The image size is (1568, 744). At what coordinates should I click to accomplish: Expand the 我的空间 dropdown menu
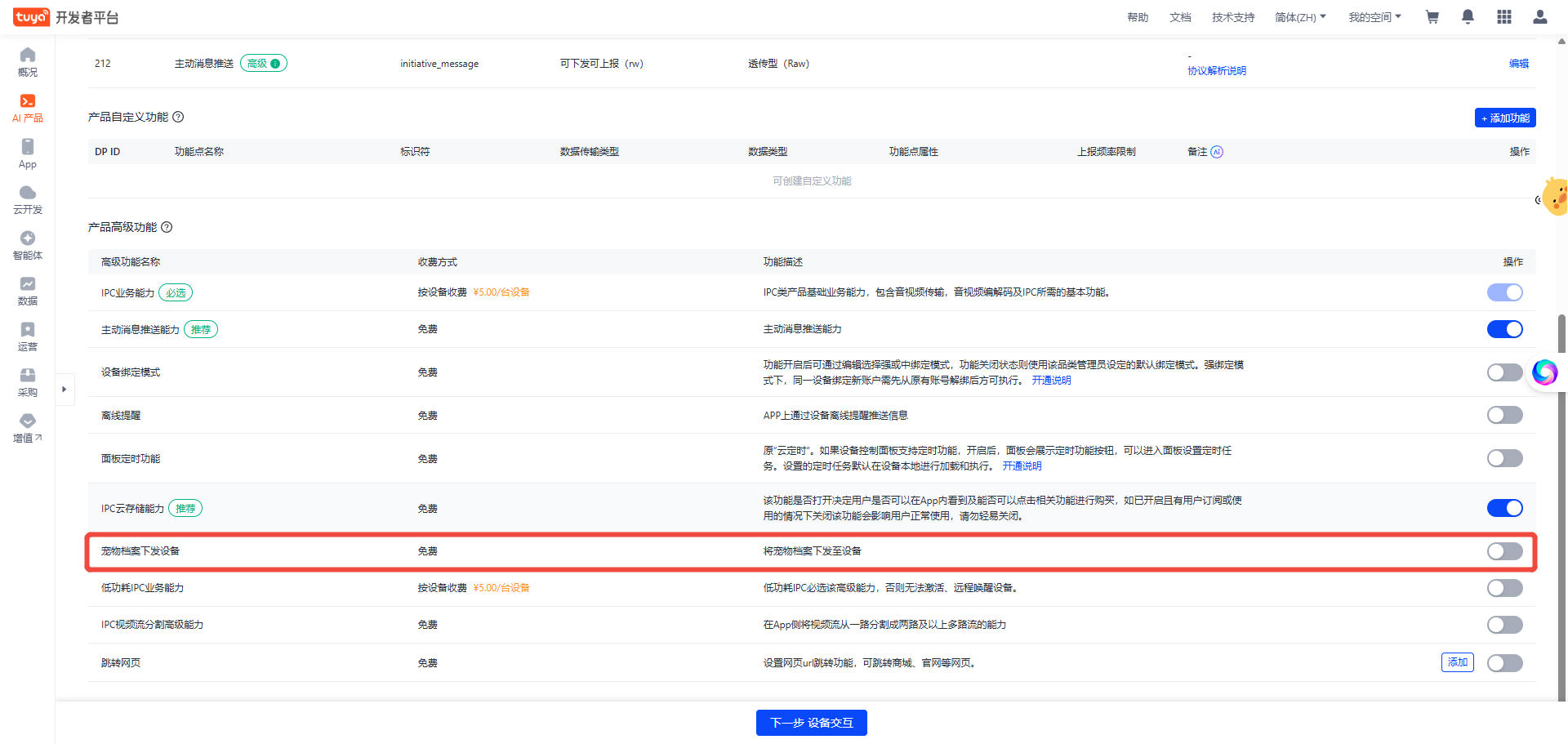(x=1374, y=17)
